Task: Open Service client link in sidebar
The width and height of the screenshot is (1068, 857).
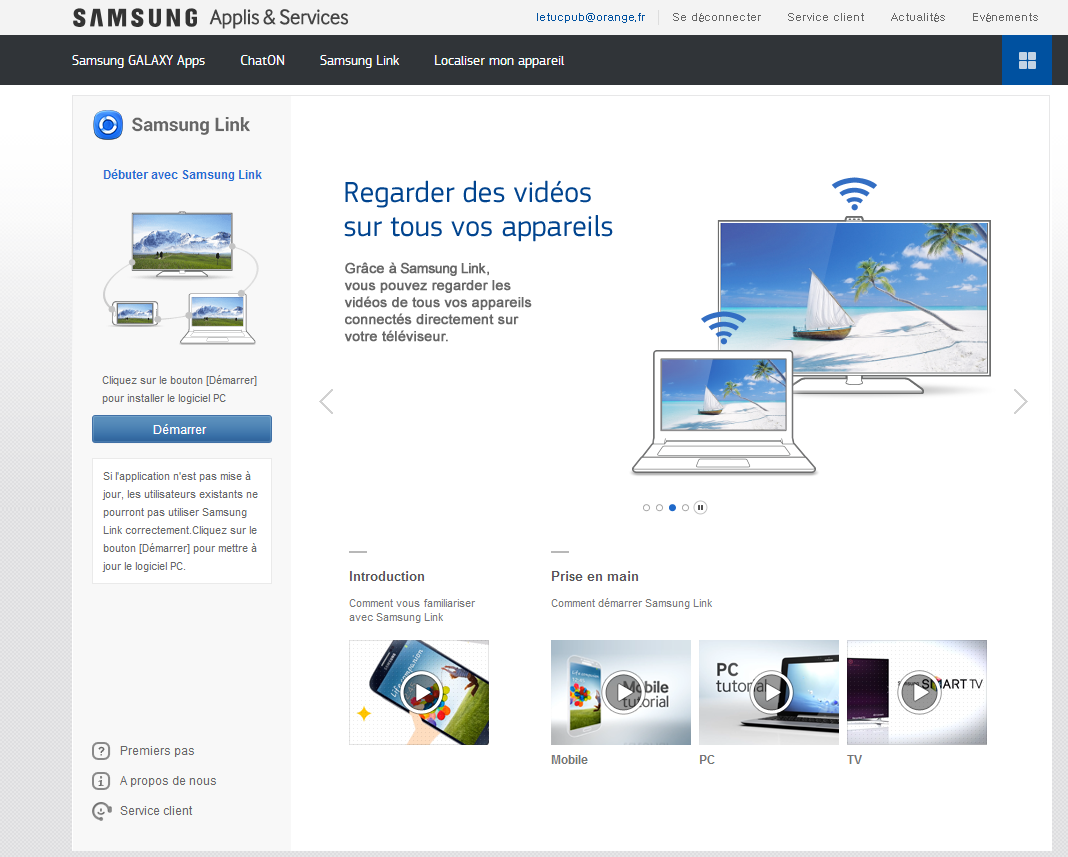Action: [156, 811]
